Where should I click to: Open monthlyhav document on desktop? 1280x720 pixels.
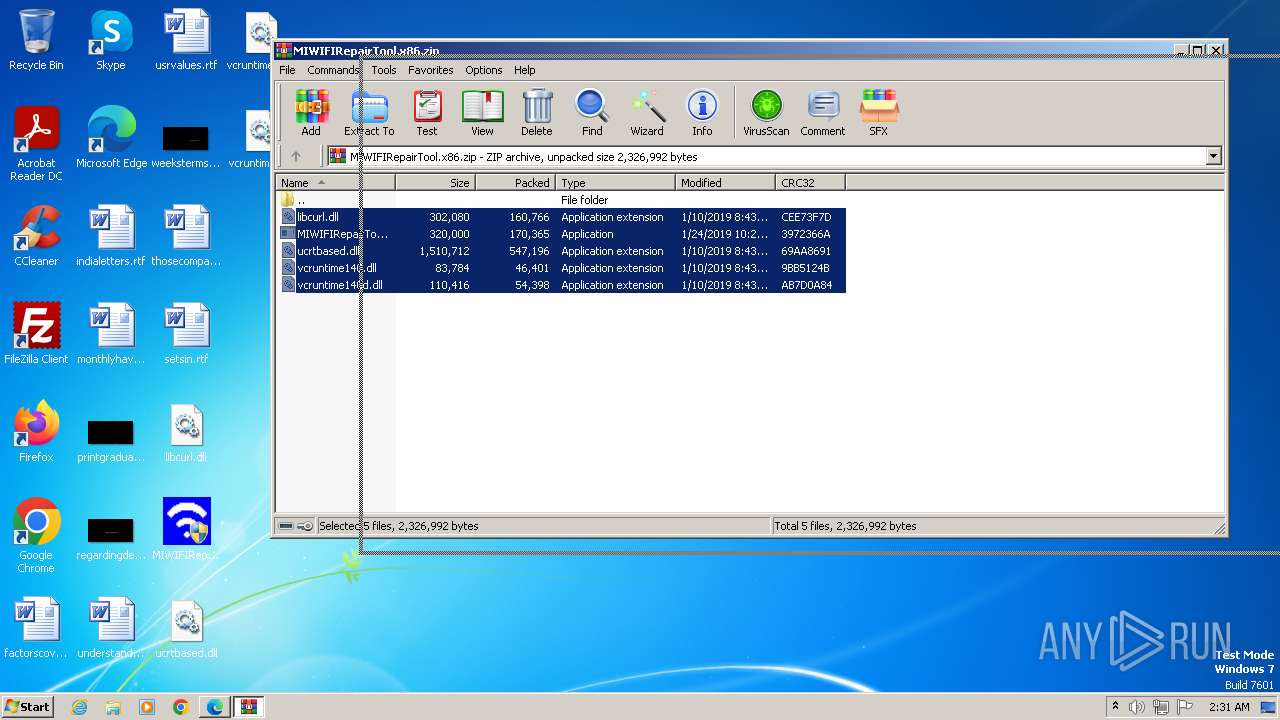(x=111, y=334)
